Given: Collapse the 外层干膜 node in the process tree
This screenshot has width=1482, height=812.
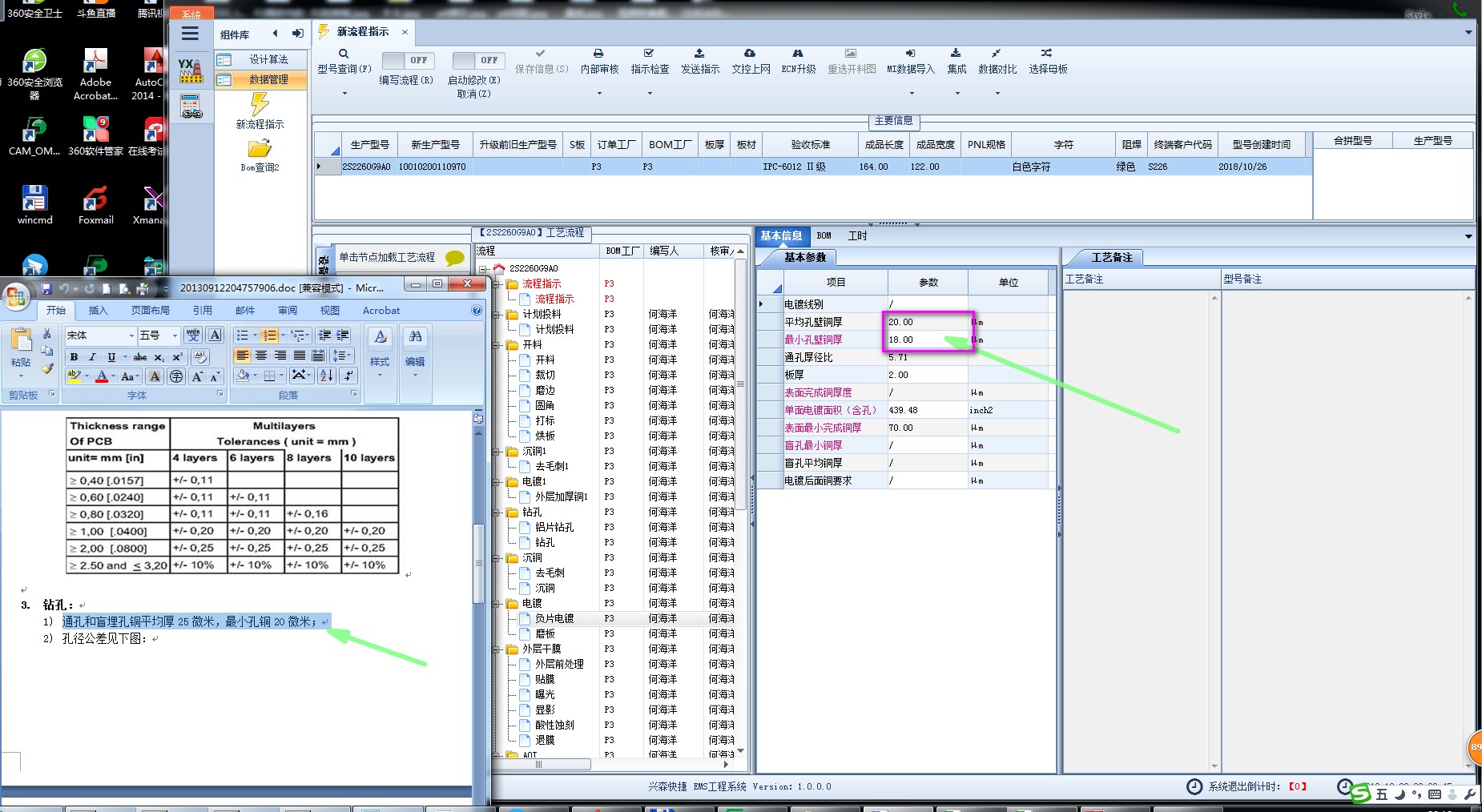Looking at the screenshot, I should click(497, 649).
